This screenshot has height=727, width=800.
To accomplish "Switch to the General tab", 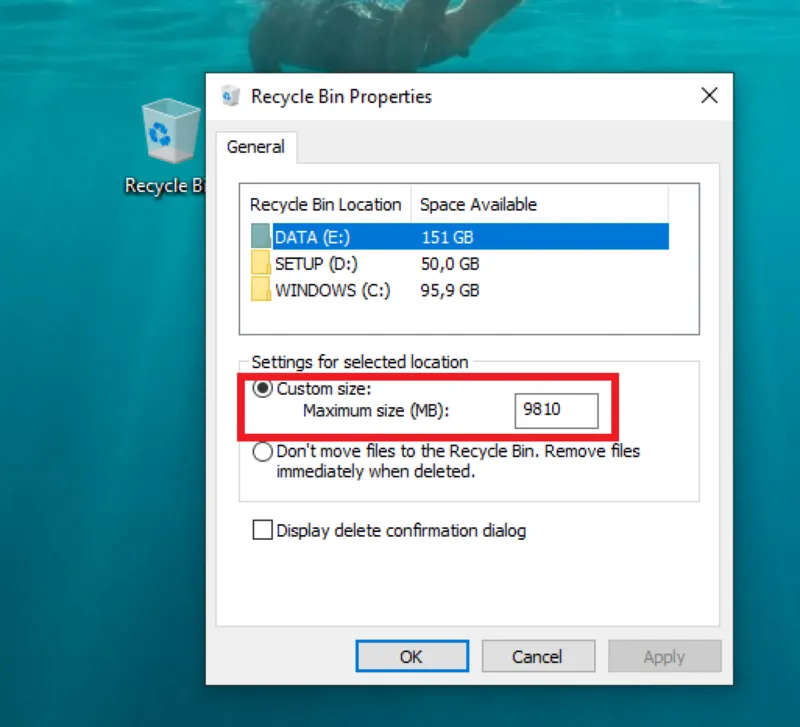I will pos(256,147).
